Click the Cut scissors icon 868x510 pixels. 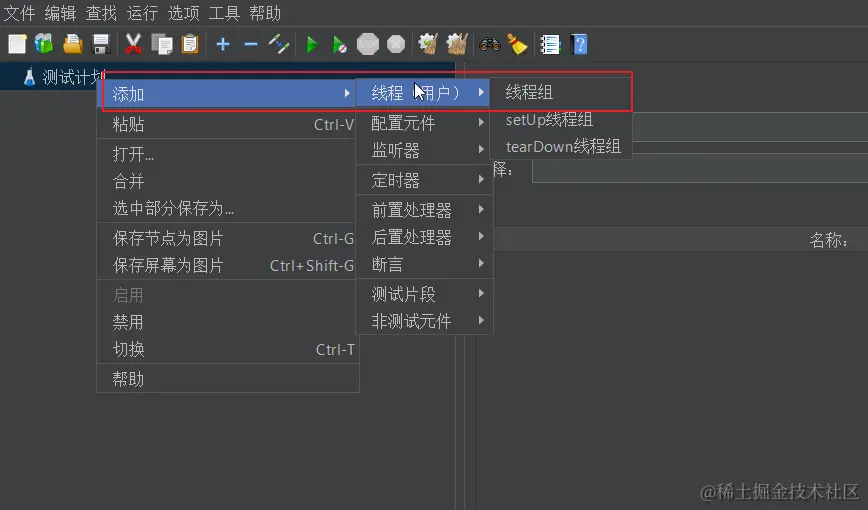tap(133, 44)
